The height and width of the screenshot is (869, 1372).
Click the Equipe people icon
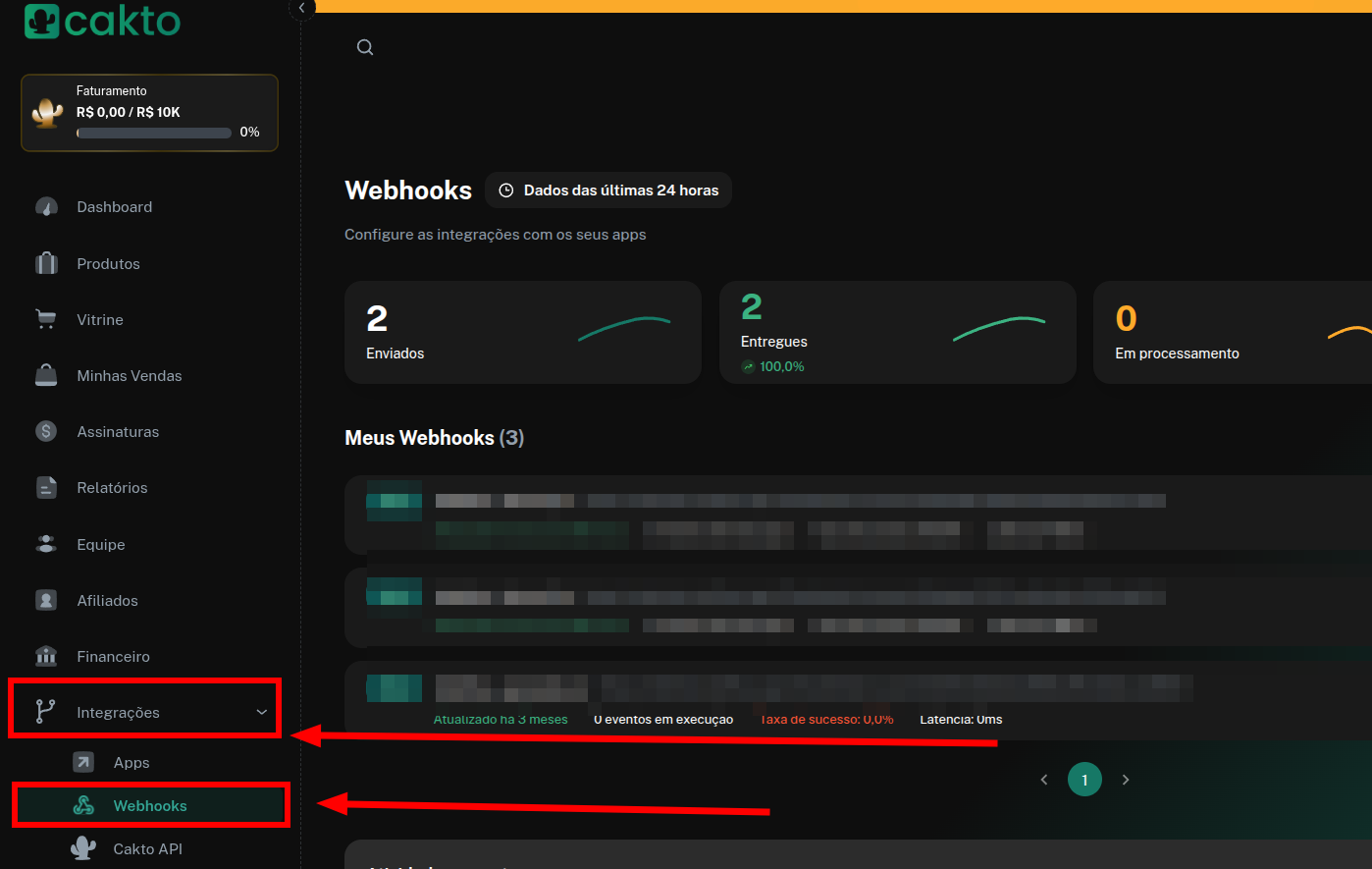[x=46, y=544]
